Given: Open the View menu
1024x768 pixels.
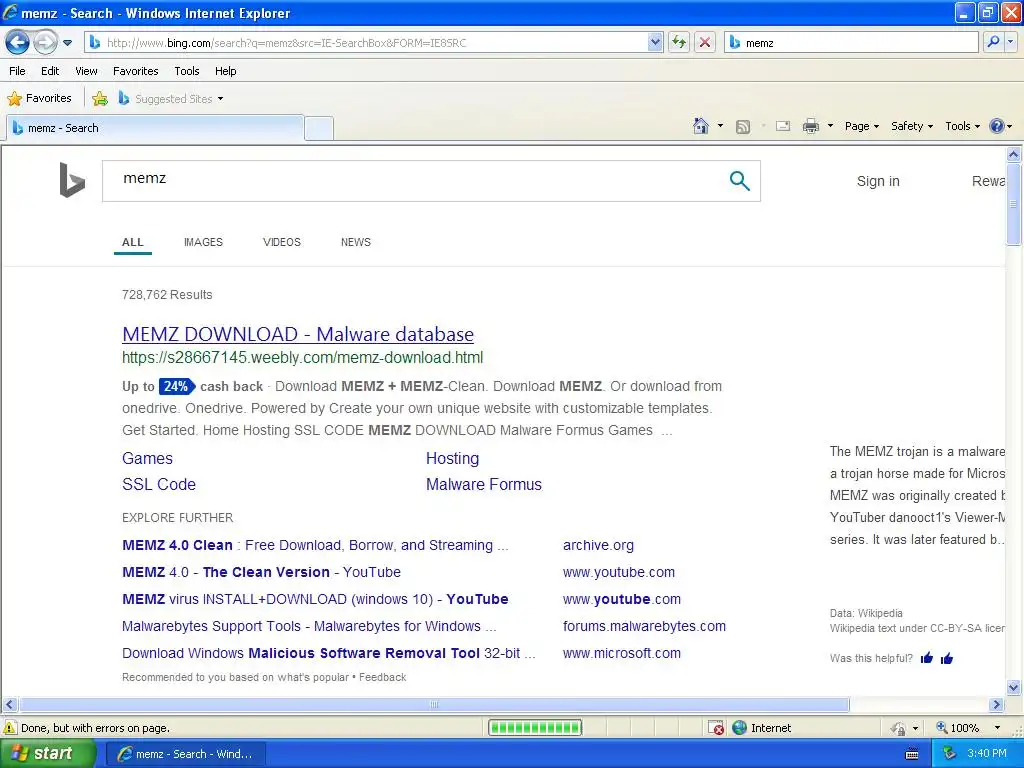Looking at the screenshot, I should [x=86, y=71].
